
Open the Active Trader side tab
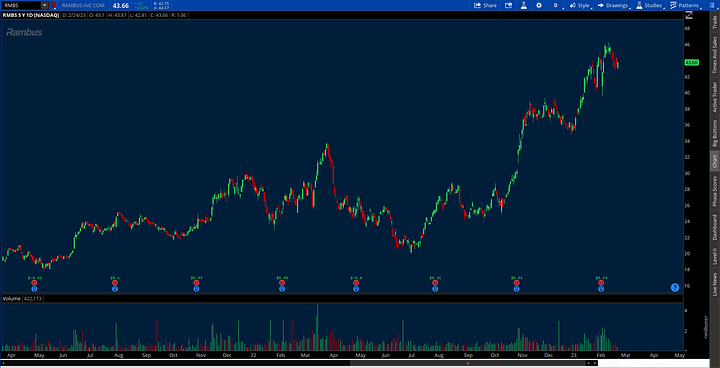point(714,97)
